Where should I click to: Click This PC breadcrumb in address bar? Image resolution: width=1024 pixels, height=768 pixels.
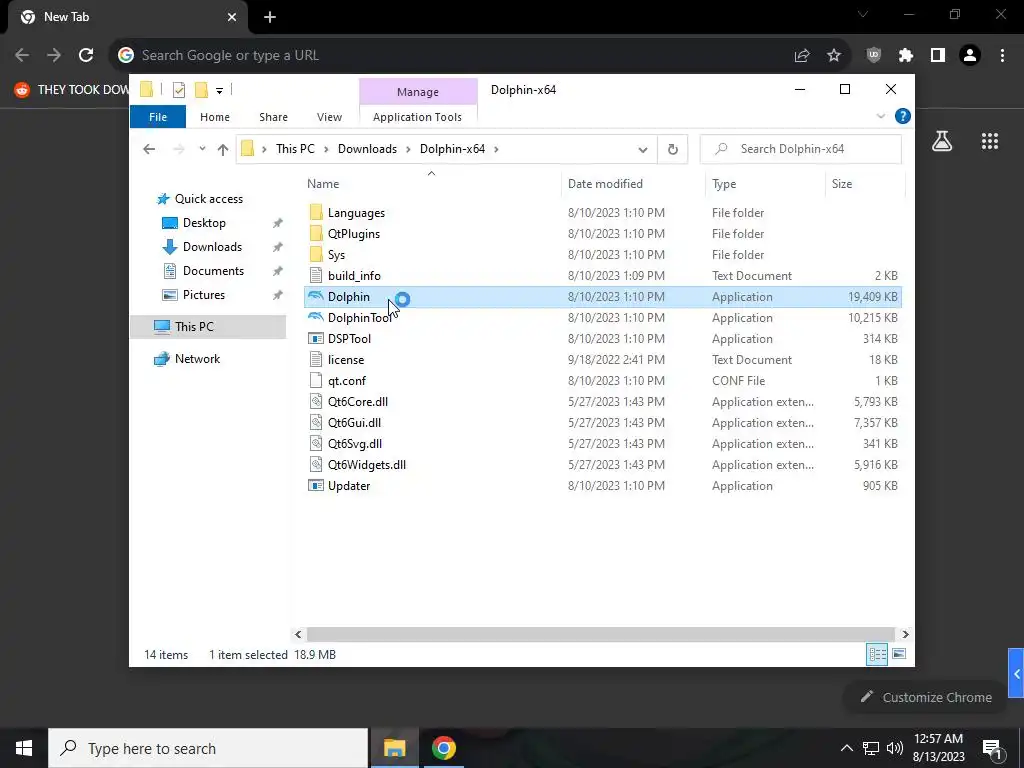pyautogui.click(x=295, y=149)
